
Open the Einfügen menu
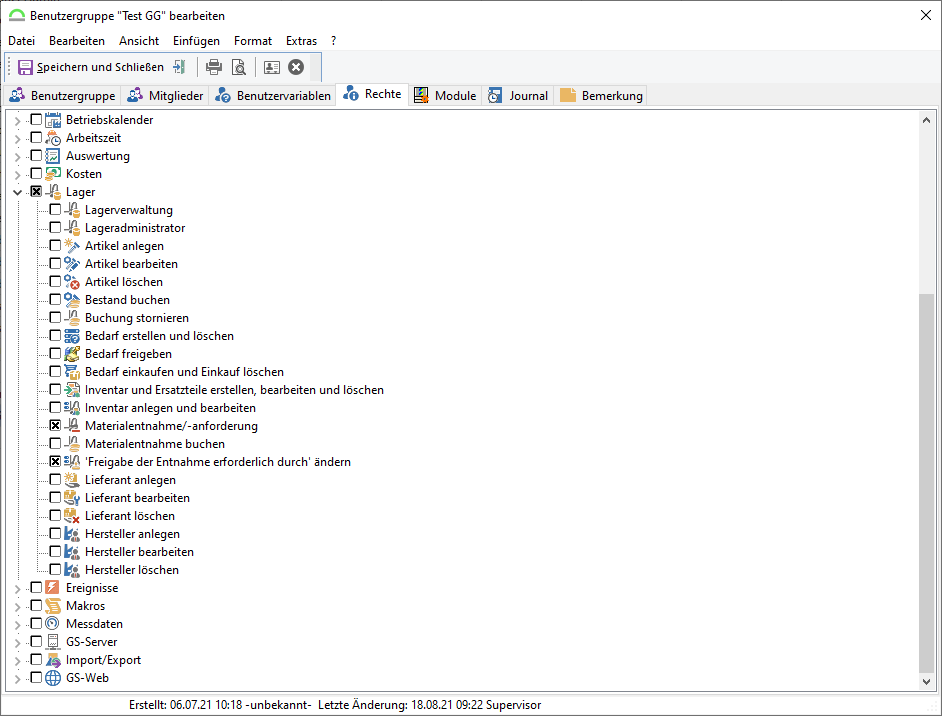pos(196,41)
